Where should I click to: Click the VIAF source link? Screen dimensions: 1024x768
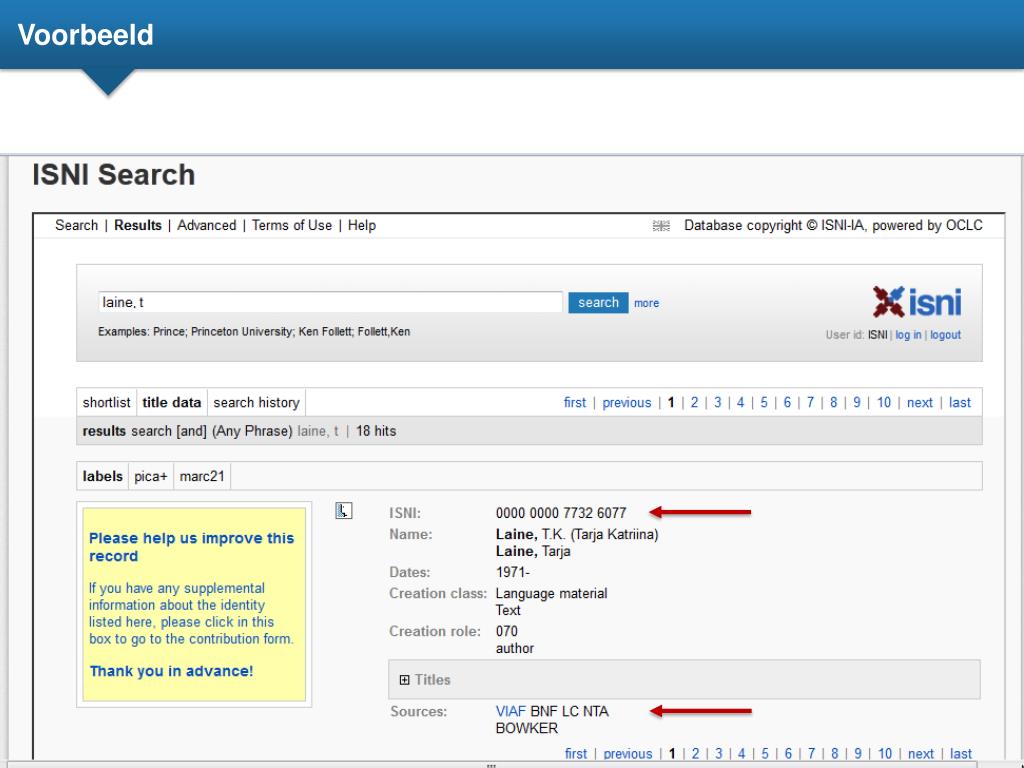click(511, 711)
